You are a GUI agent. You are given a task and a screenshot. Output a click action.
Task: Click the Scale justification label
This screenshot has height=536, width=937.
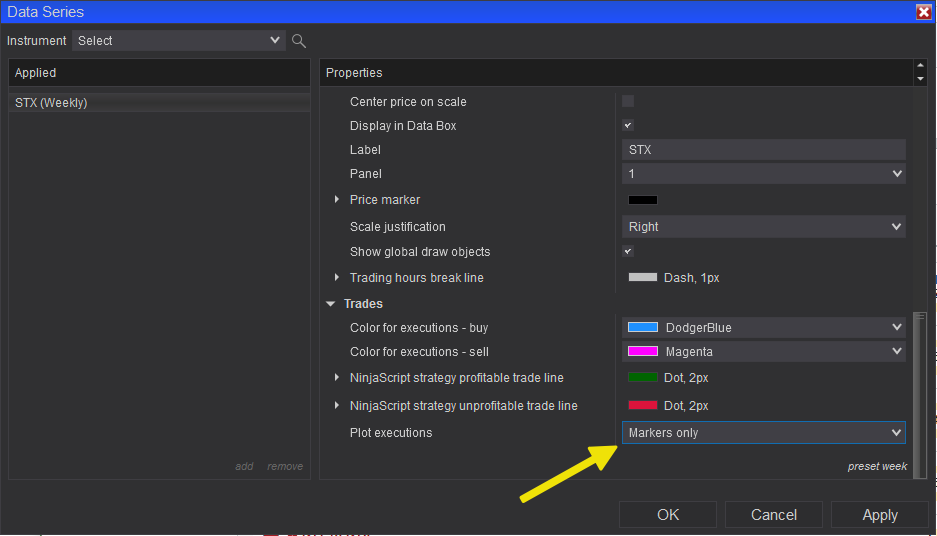pos(397,226)
